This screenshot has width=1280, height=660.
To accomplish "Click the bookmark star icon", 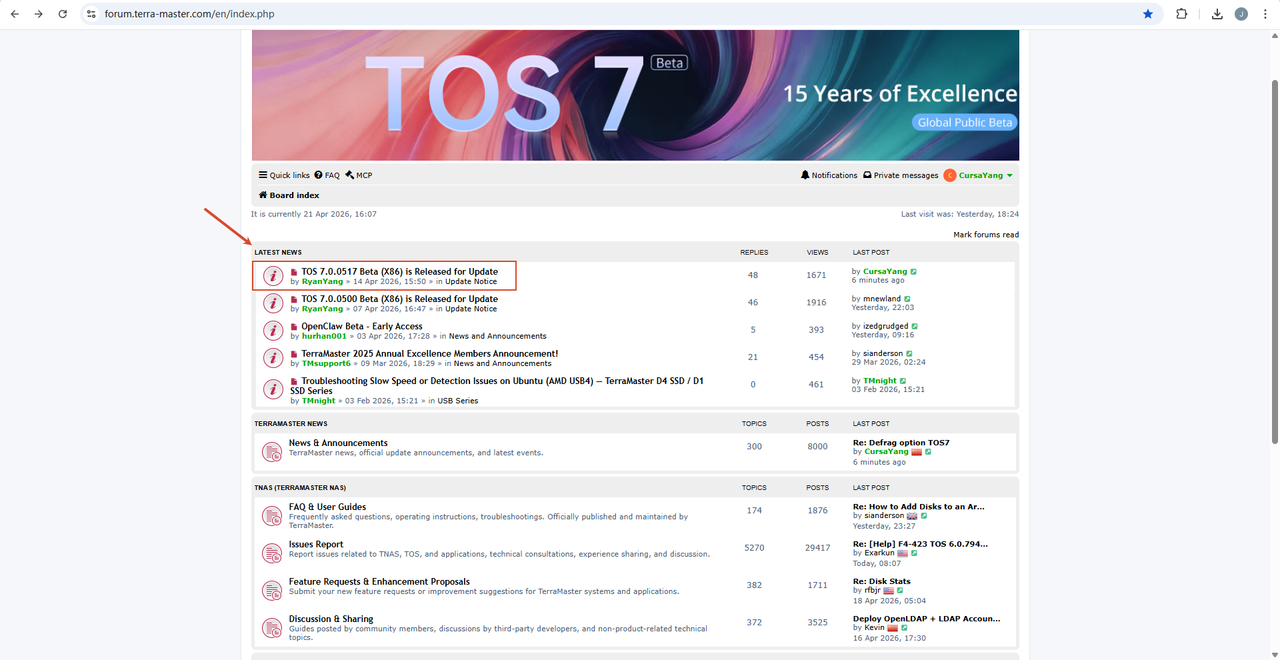I will pyautogui.click(x=1148, y=14).
